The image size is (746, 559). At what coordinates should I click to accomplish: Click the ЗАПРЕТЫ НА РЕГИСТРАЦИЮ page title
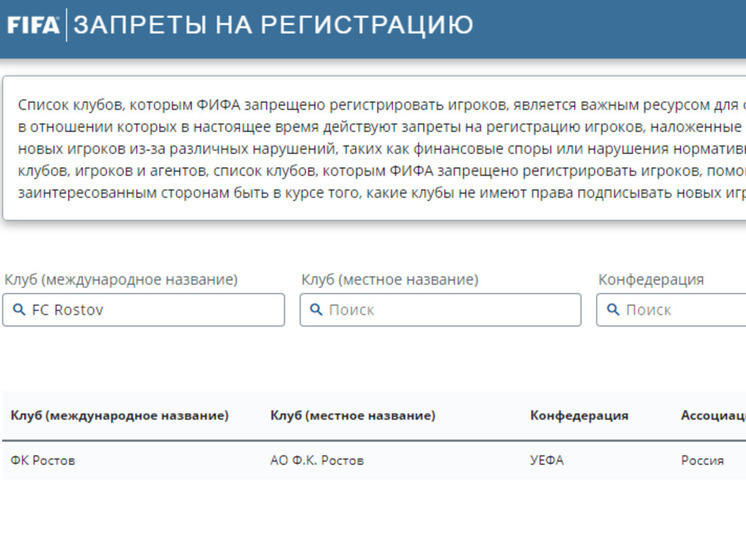274,25
